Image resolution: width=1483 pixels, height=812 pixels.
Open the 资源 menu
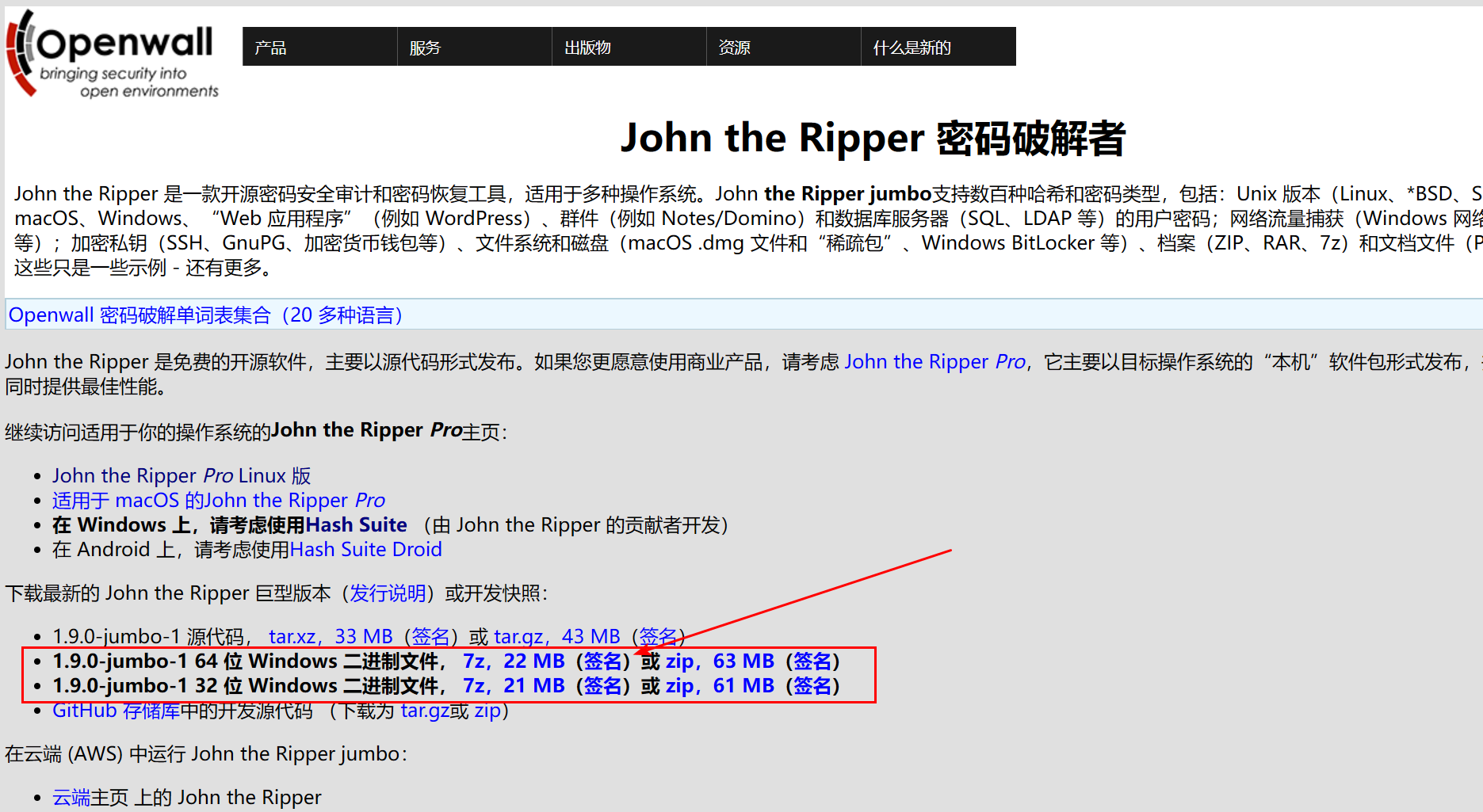pos(783,47)
